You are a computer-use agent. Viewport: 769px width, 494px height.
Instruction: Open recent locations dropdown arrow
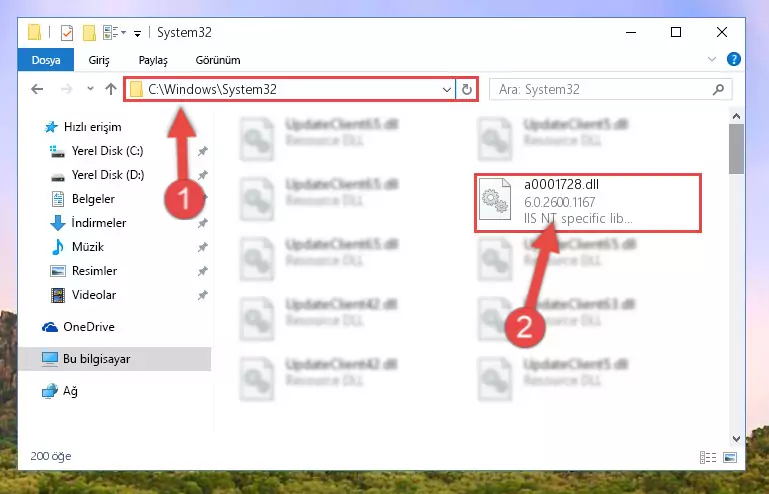click(90, 89)
